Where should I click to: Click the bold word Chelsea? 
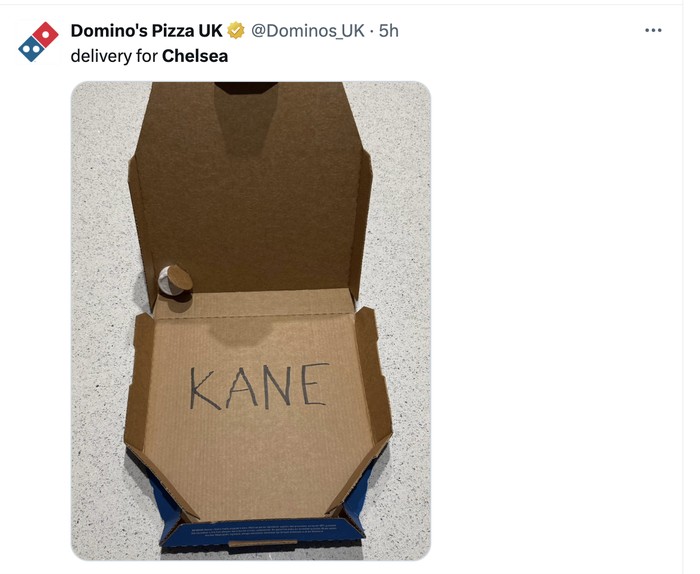[x=195, y=56]
